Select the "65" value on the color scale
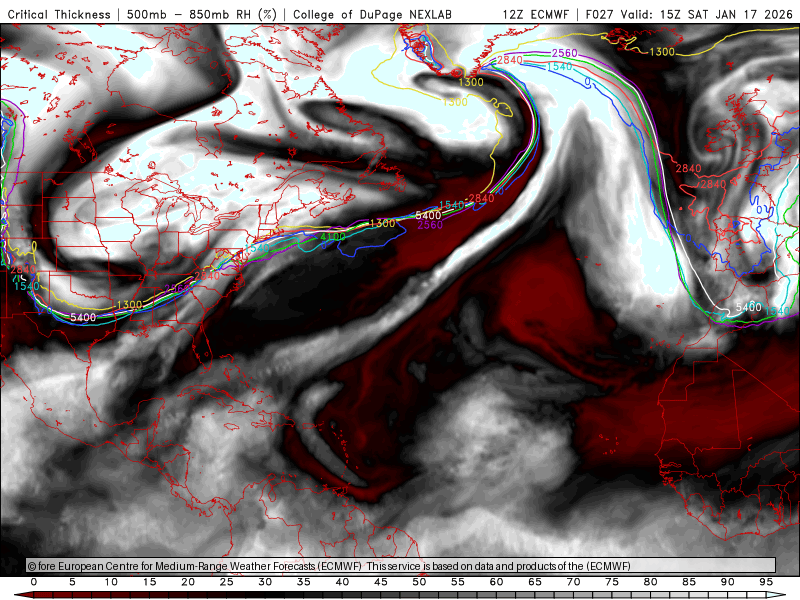The height and width of the screenshot is (600, 800). [535, 582]
